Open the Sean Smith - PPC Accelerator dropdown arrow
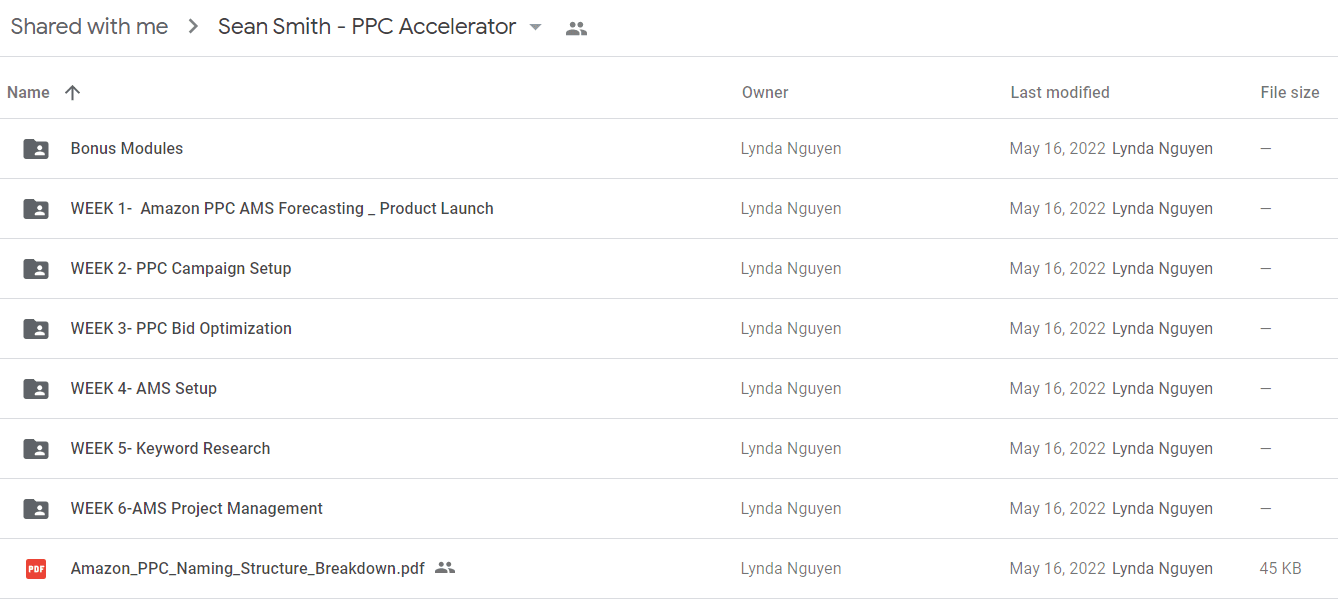The image size is (1338, 601). [x=535, y=28]
